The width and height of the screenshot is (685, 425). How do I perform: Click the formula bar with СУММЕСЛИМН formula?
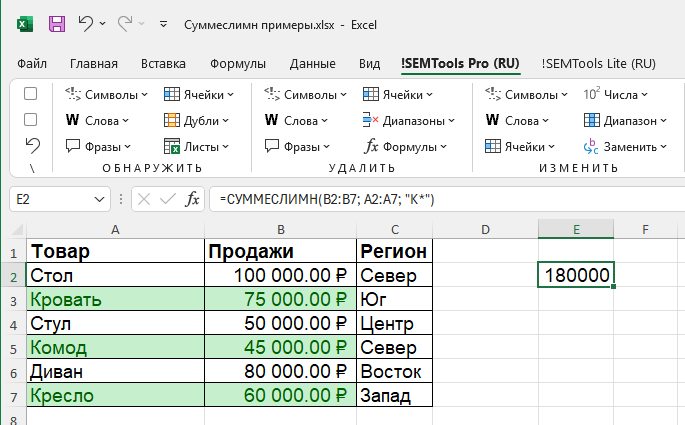[x=447, y=199]
